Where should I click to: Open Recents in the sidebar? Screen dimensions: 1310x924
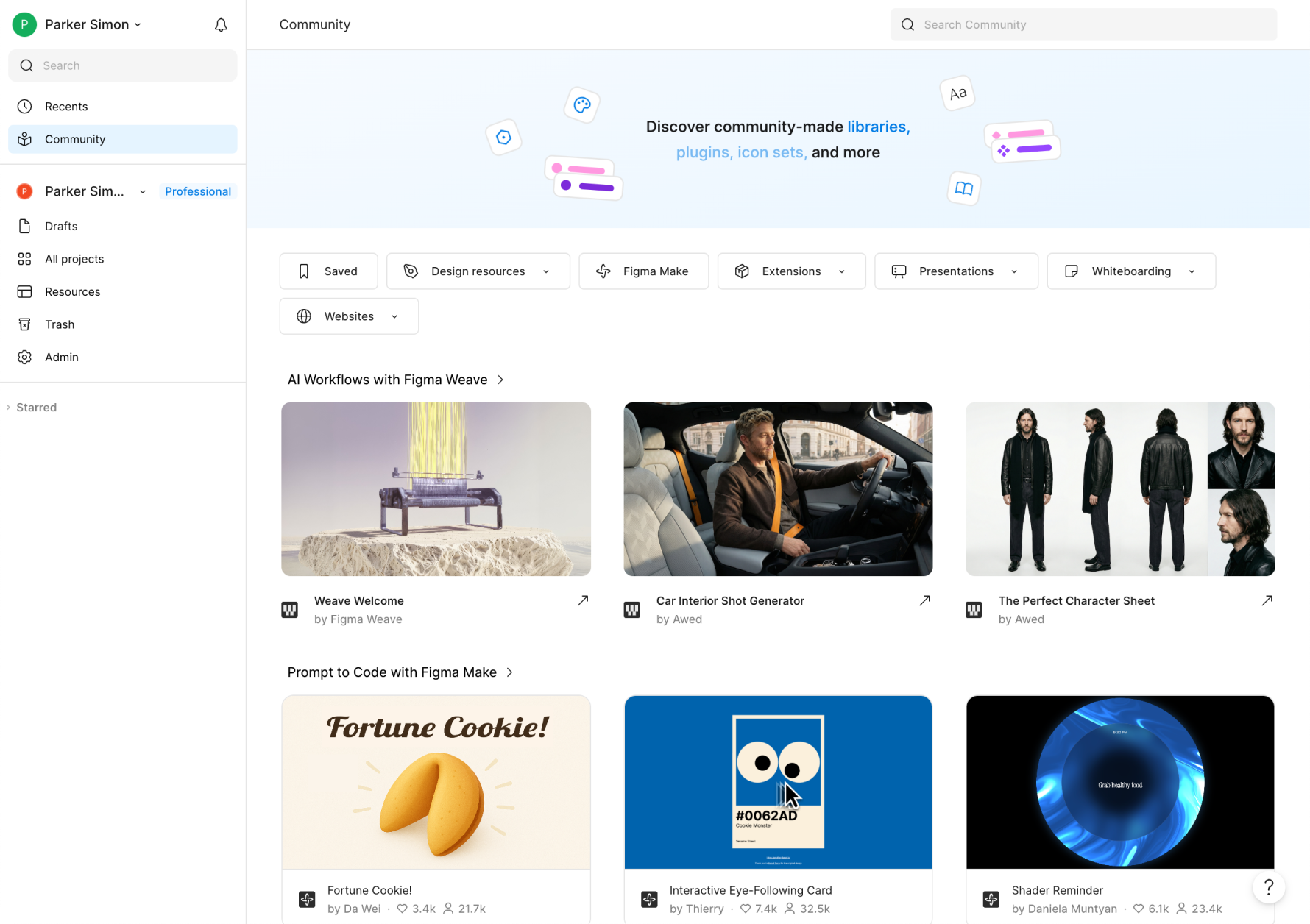123,107
